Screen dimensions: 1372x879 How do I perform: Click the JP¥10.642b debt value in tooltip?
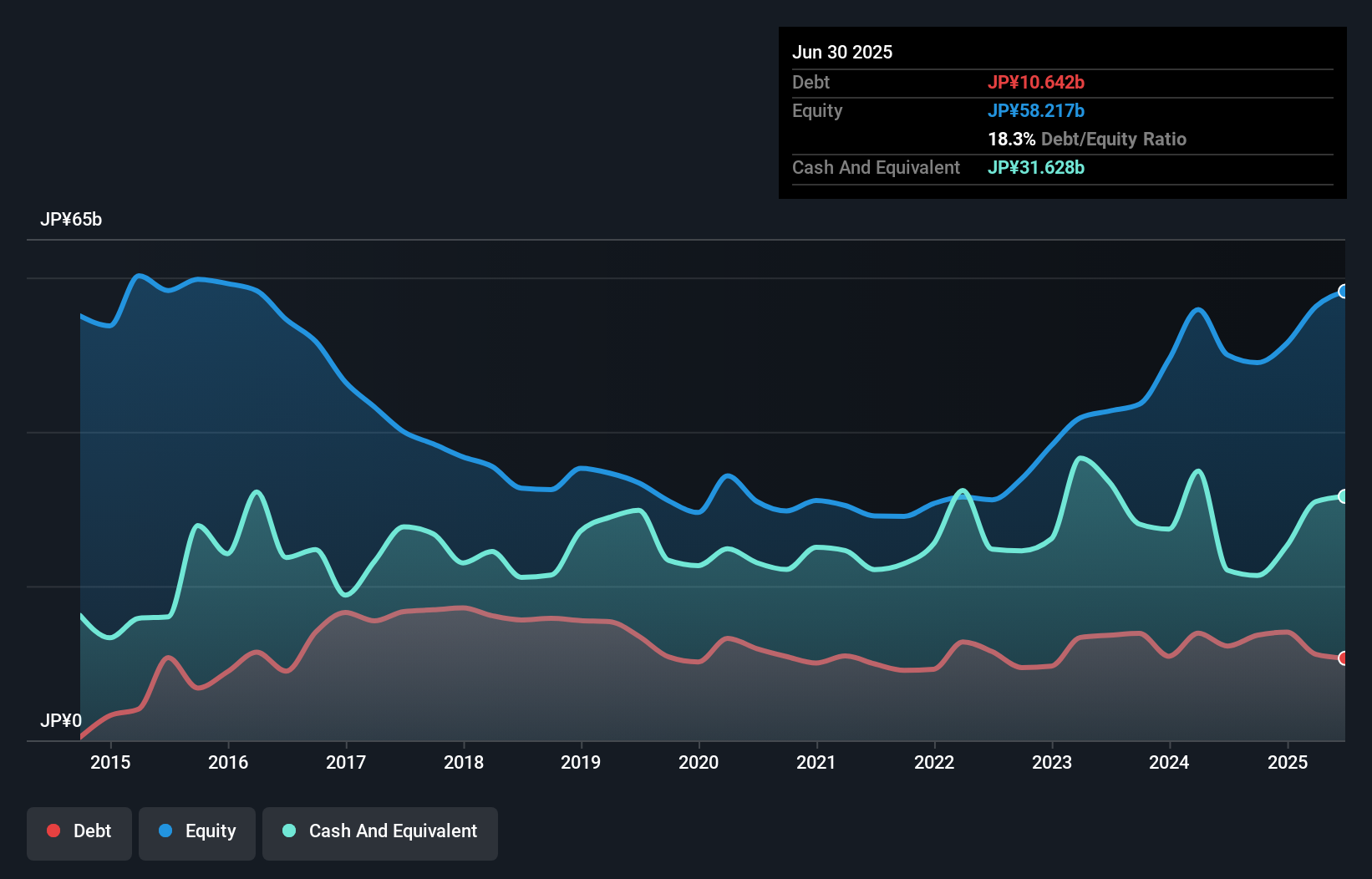(1036, 83)
